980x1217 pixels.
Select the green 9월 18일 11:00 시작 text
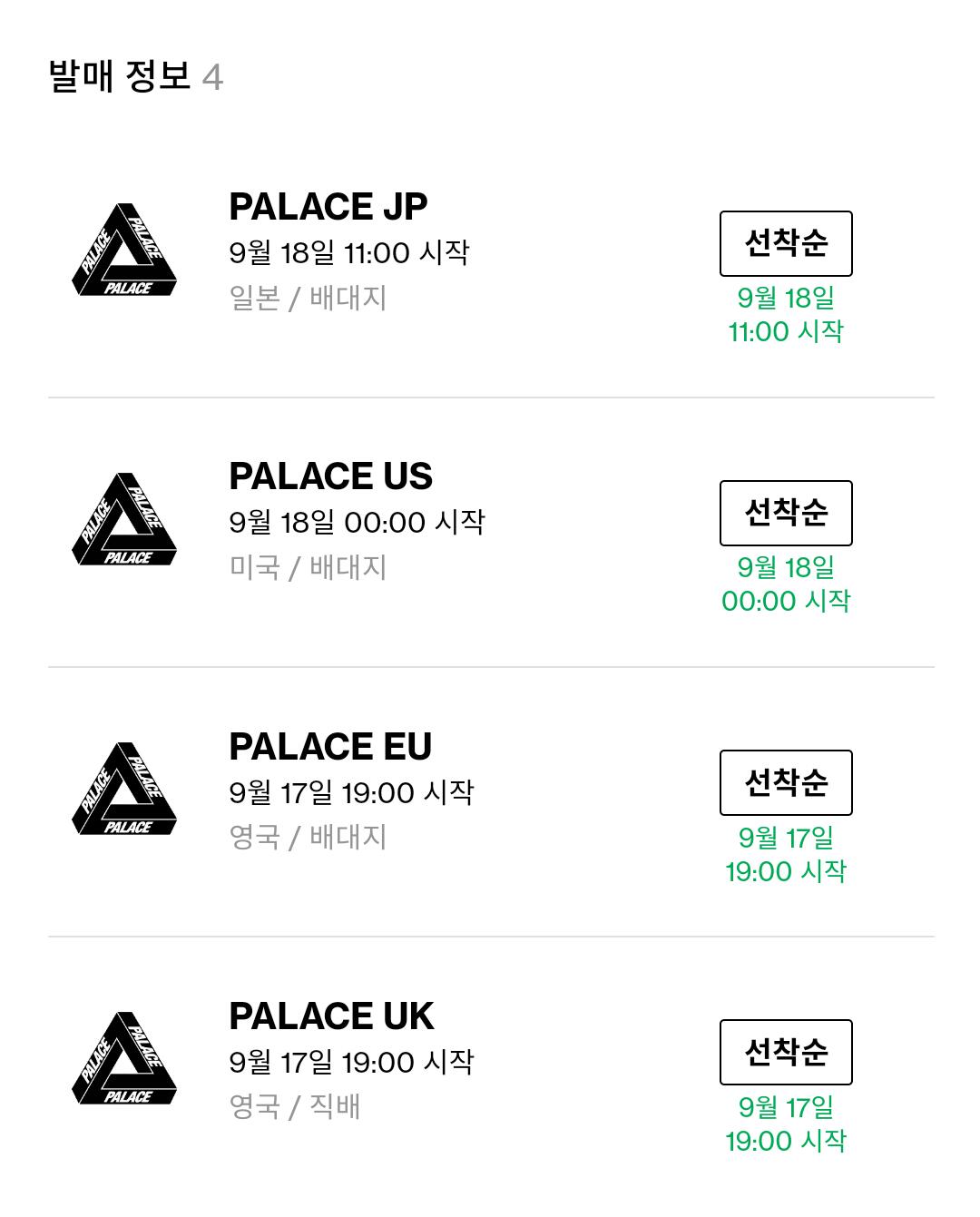coord(786,314)
